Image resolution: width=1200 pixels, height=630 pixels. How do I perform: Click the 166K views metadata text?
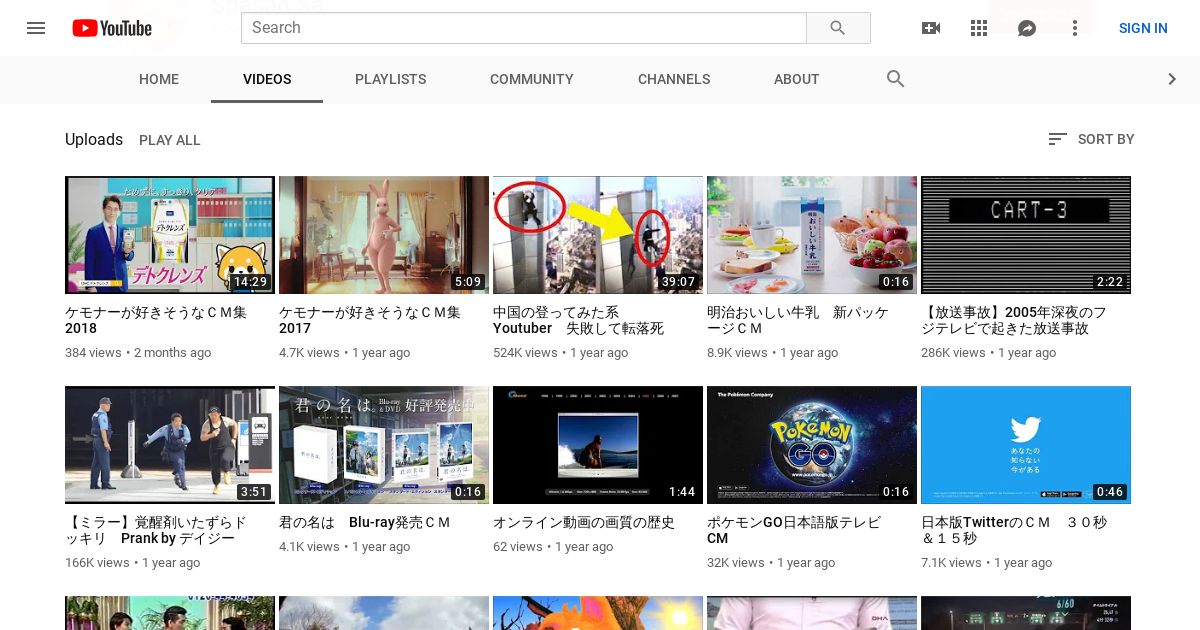tap(132, 563)
